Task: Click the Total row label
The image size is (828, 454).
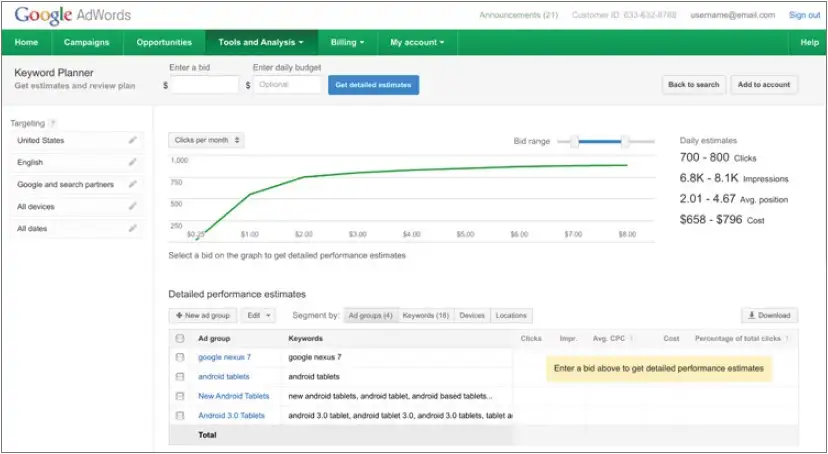Action: coord(208,435)
